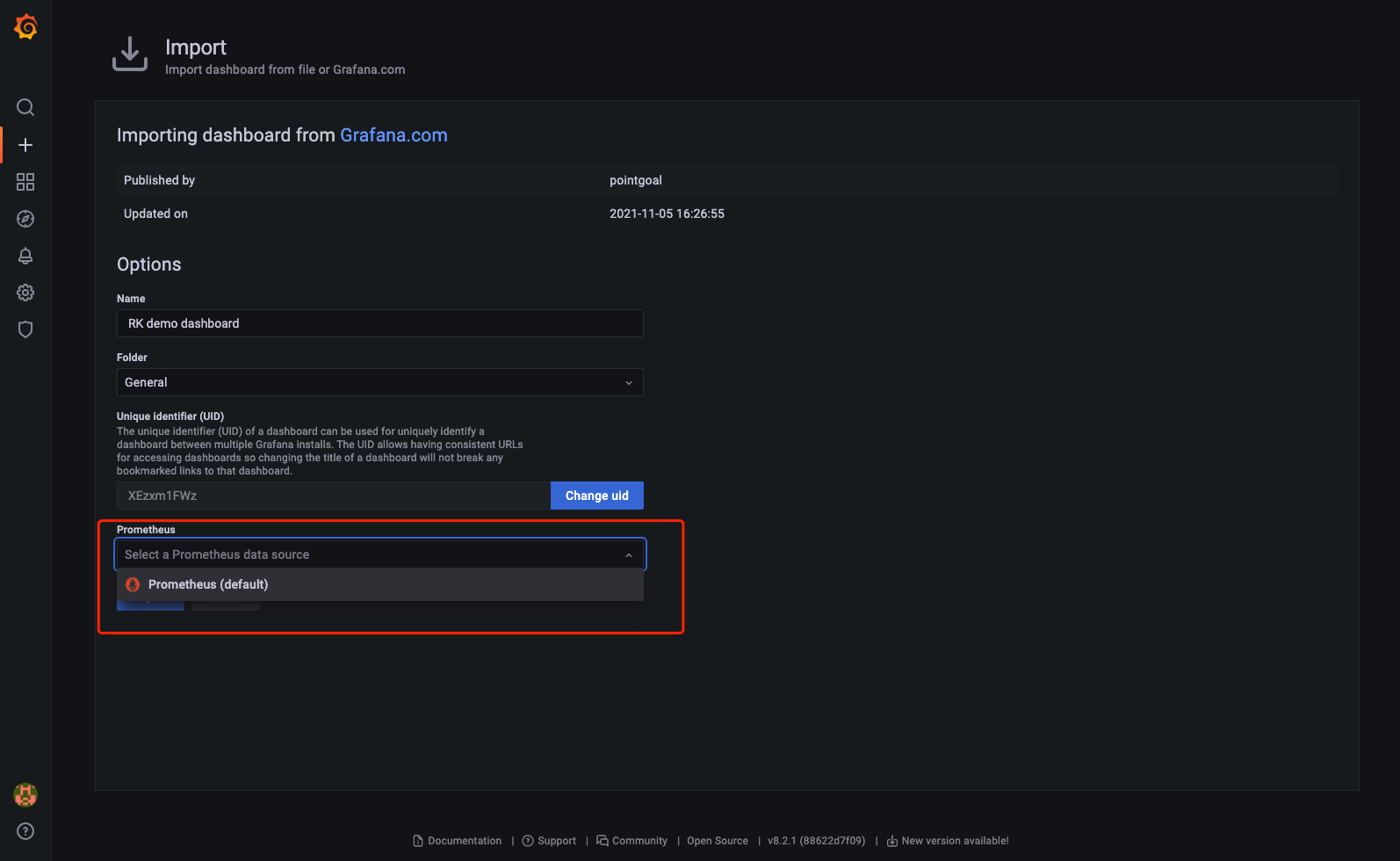Open the Create plus icon menu

pos(25,145)
